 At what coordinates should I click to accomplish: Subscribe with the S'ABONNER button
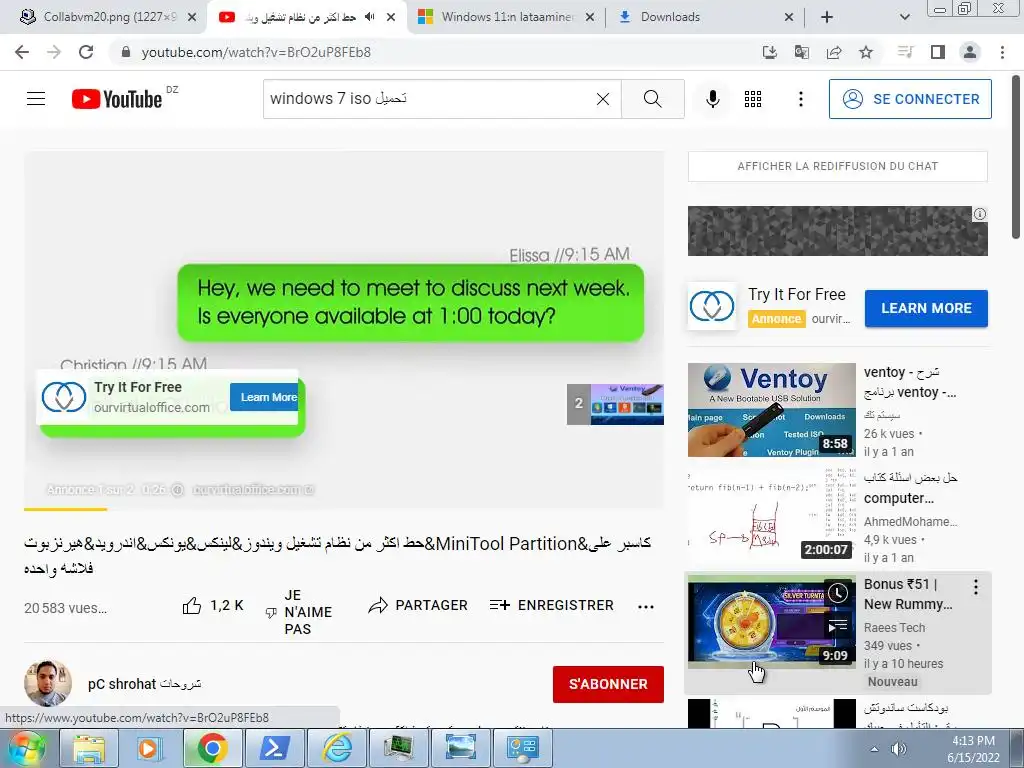pos(608,684)
